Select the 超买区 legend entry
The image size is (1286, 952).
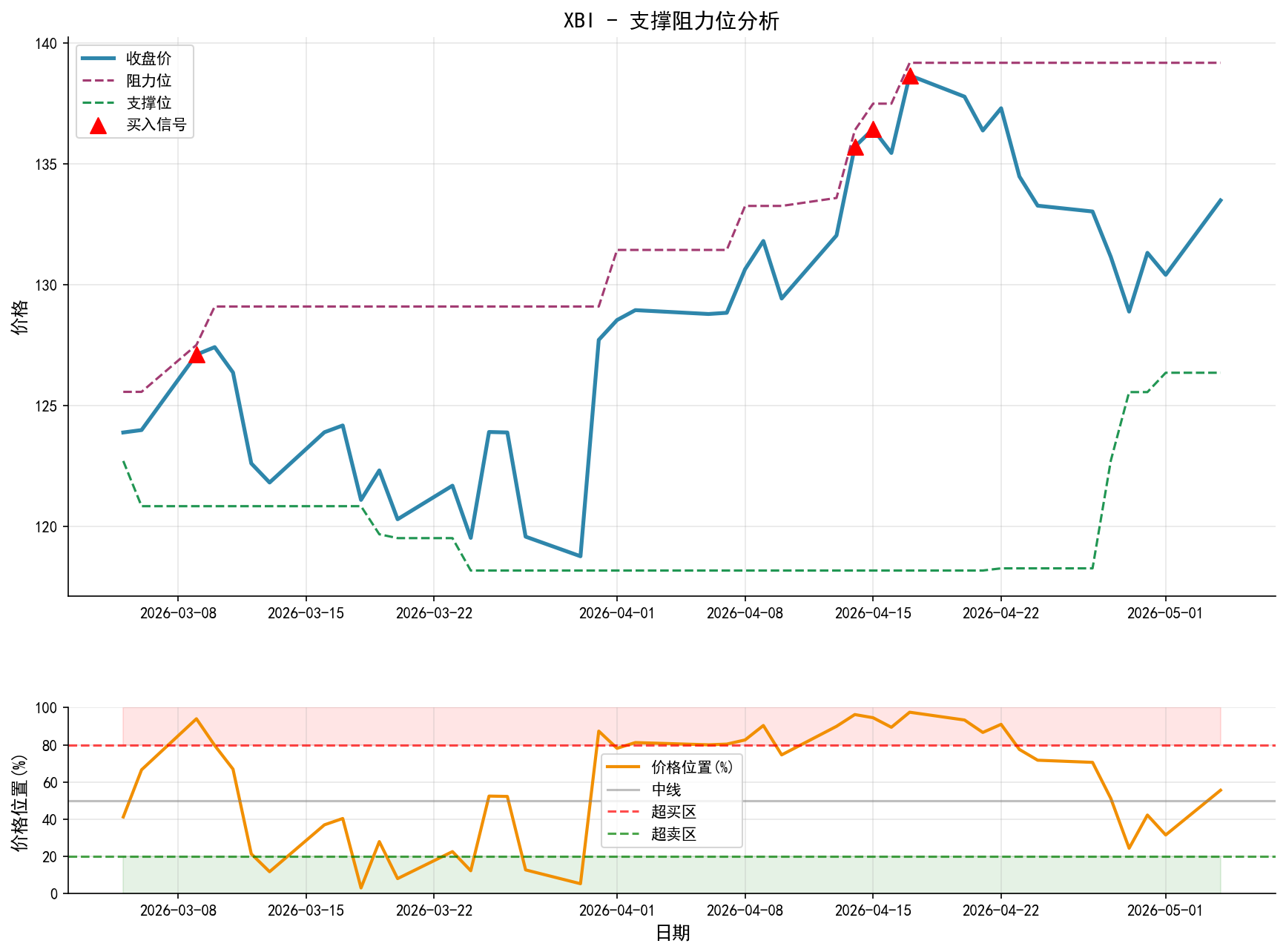pos(651,812)
